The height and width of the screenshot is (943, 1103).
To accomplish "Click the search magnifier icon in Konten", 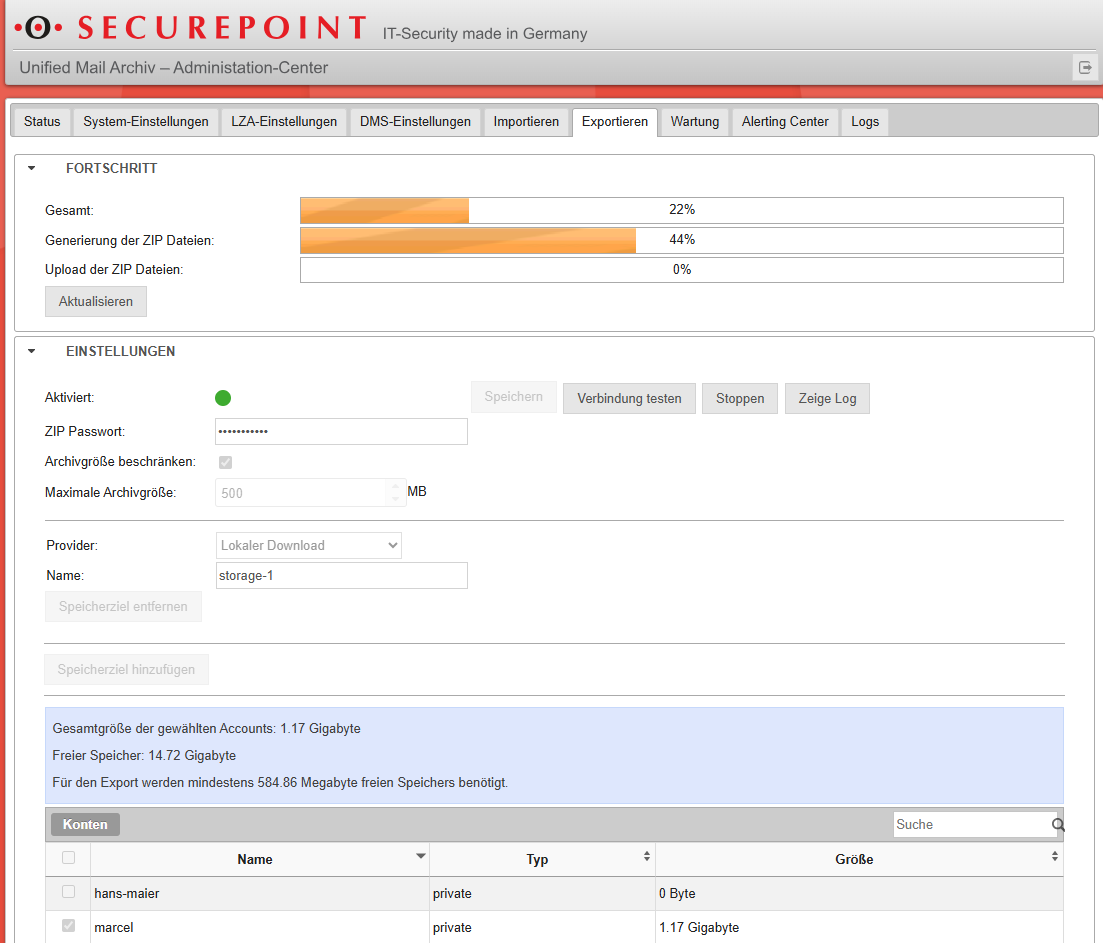I will pyautogui.click(x=1058, y=825).
